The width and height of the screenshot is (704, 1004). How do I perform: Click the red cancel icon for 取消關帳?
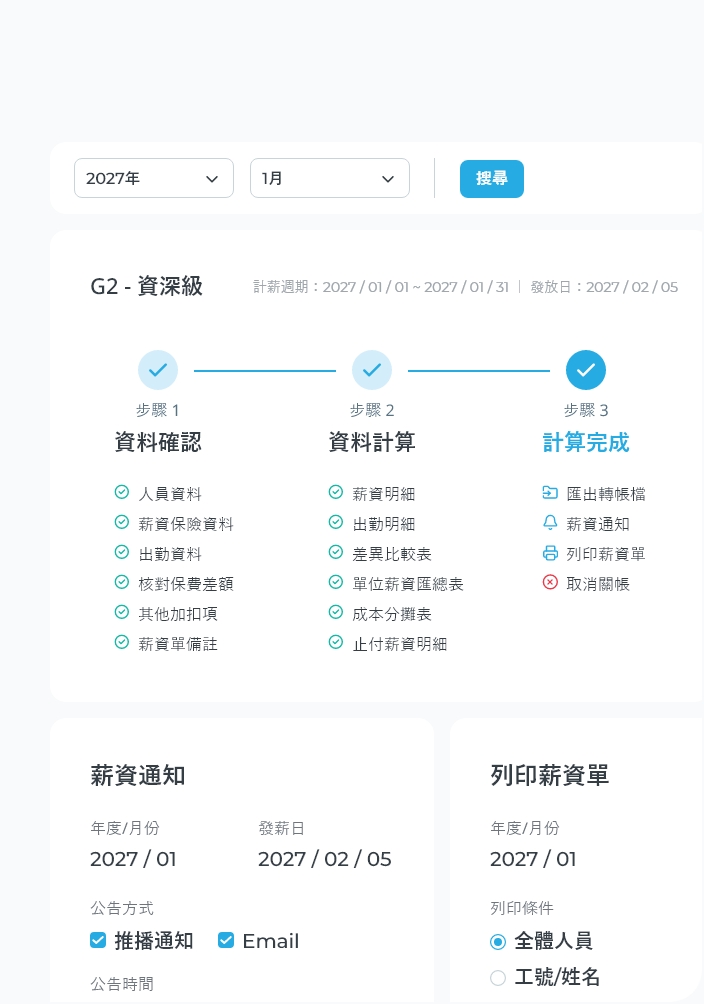click(x=550, y=582)
